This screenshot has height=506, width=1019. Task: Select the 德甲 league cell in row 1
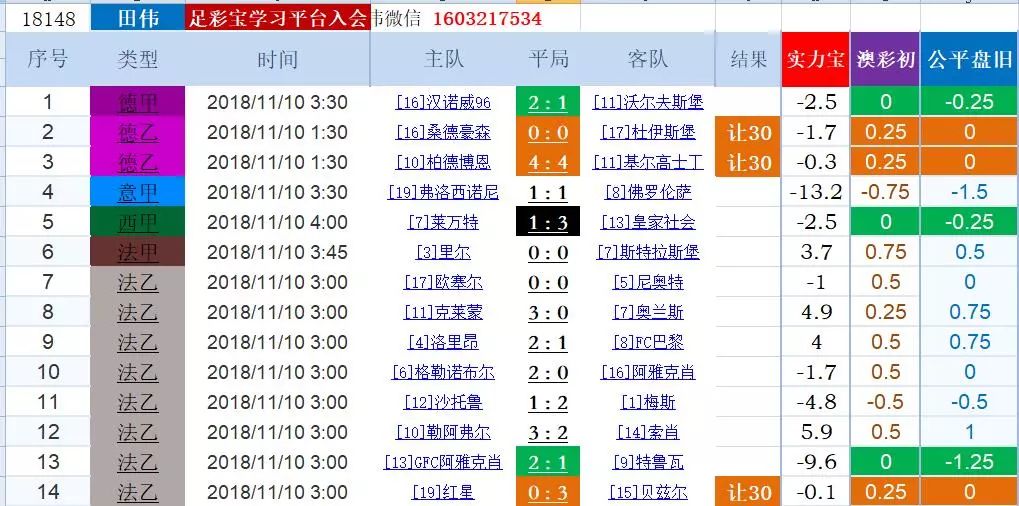pos(137,102)
